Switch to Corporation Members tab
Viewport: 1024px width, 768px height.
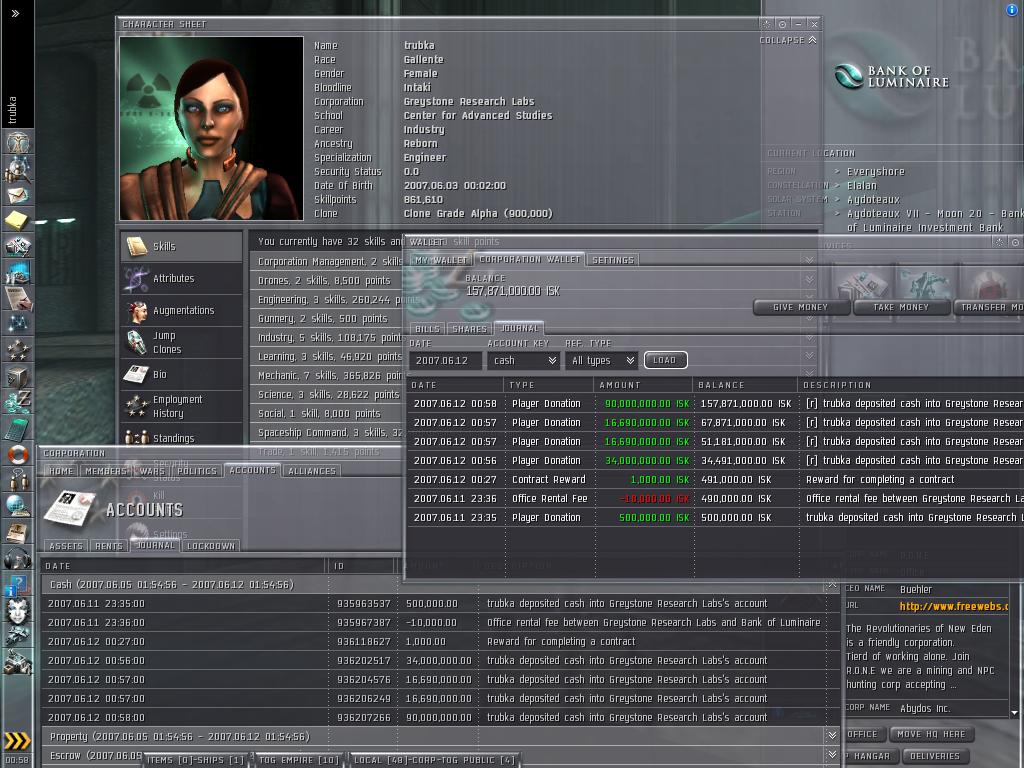point(105,471)
